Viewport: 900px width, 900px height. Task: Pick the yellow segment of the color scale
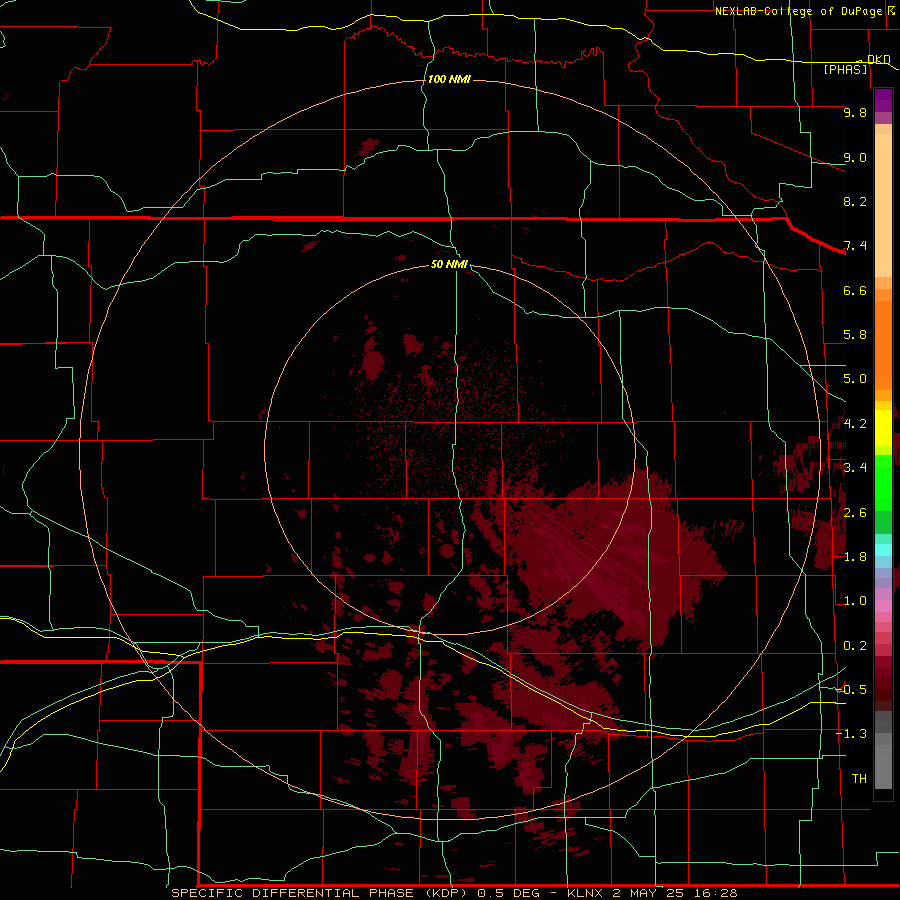click(883, 428)
